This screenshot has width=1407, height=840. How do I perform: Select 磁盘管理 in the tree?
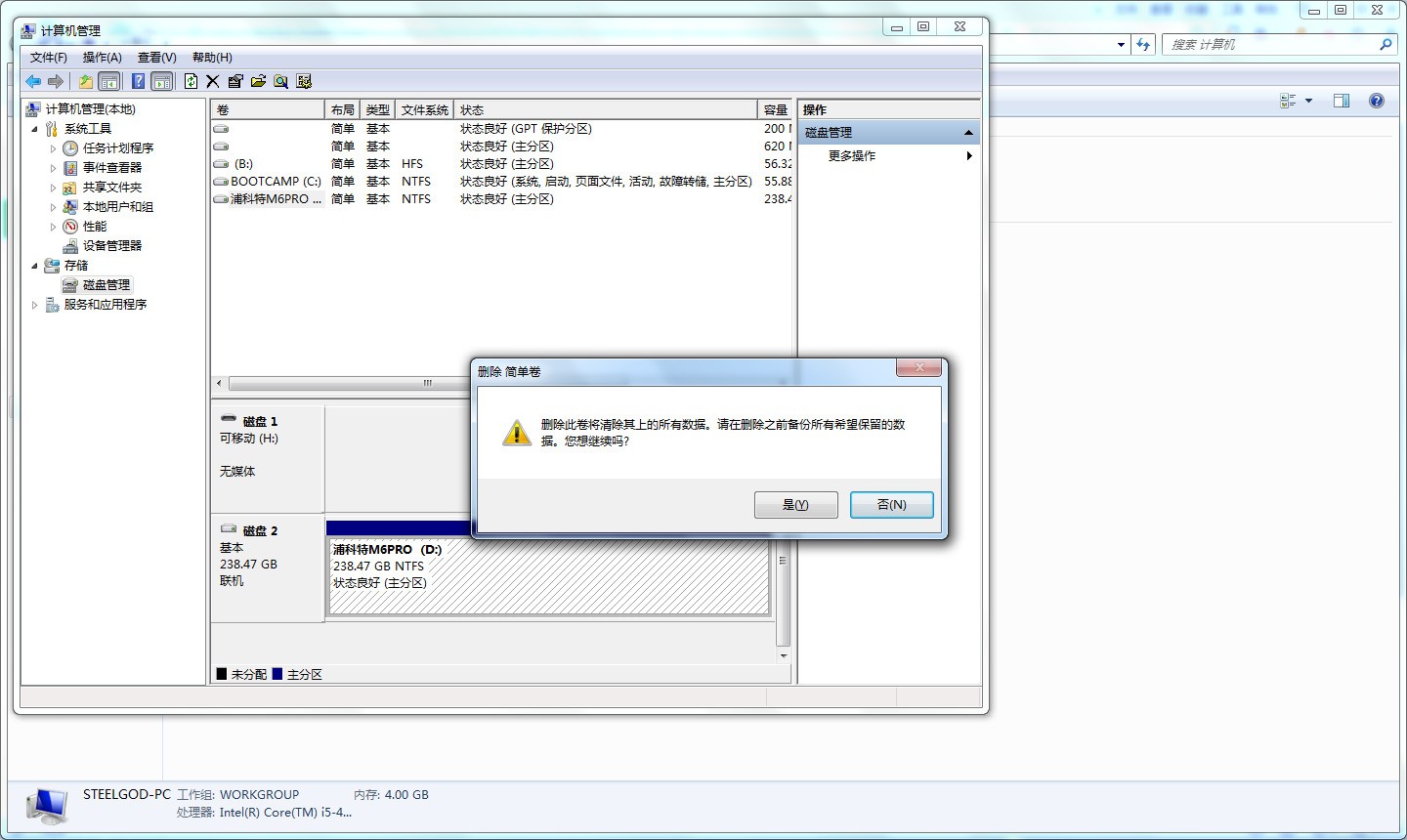pyautogui.click(x=107, y=285)
